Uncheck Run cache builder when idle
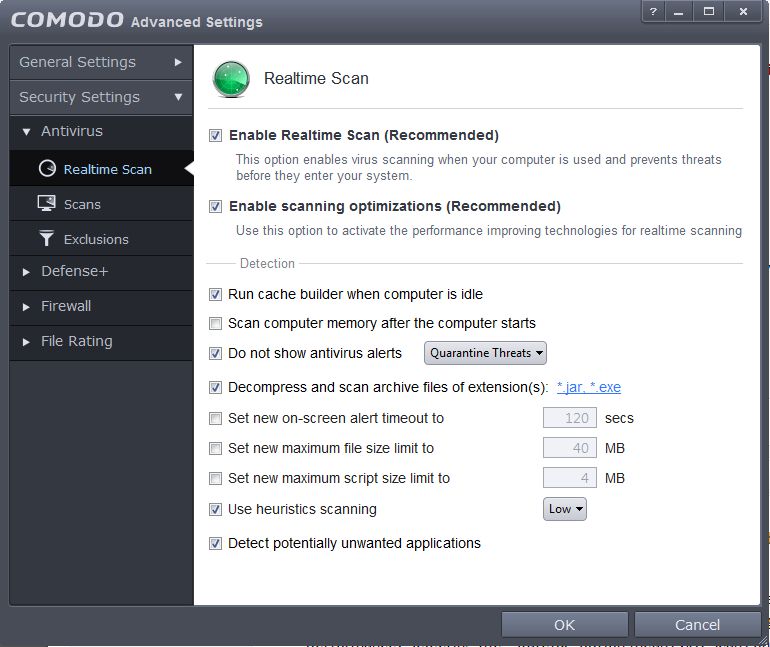This screenshot has width=770, height=647. pyautogui.click(x=215, y=294)
